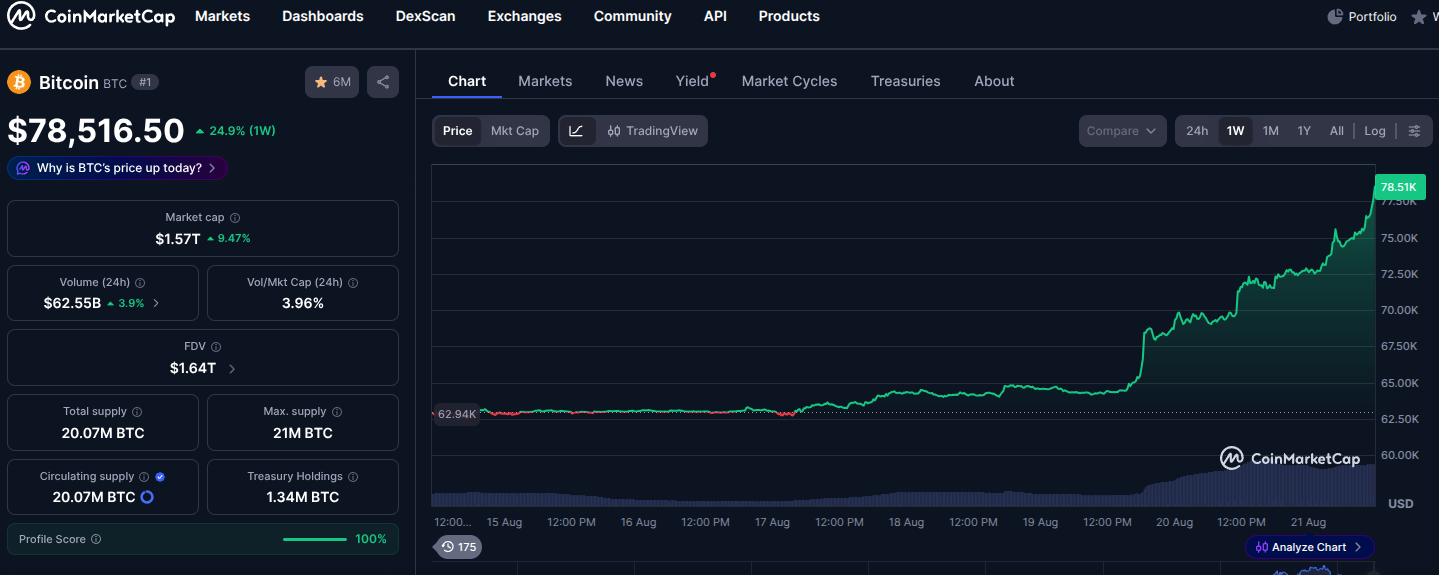Select the 1W time range

(1236, 131)
